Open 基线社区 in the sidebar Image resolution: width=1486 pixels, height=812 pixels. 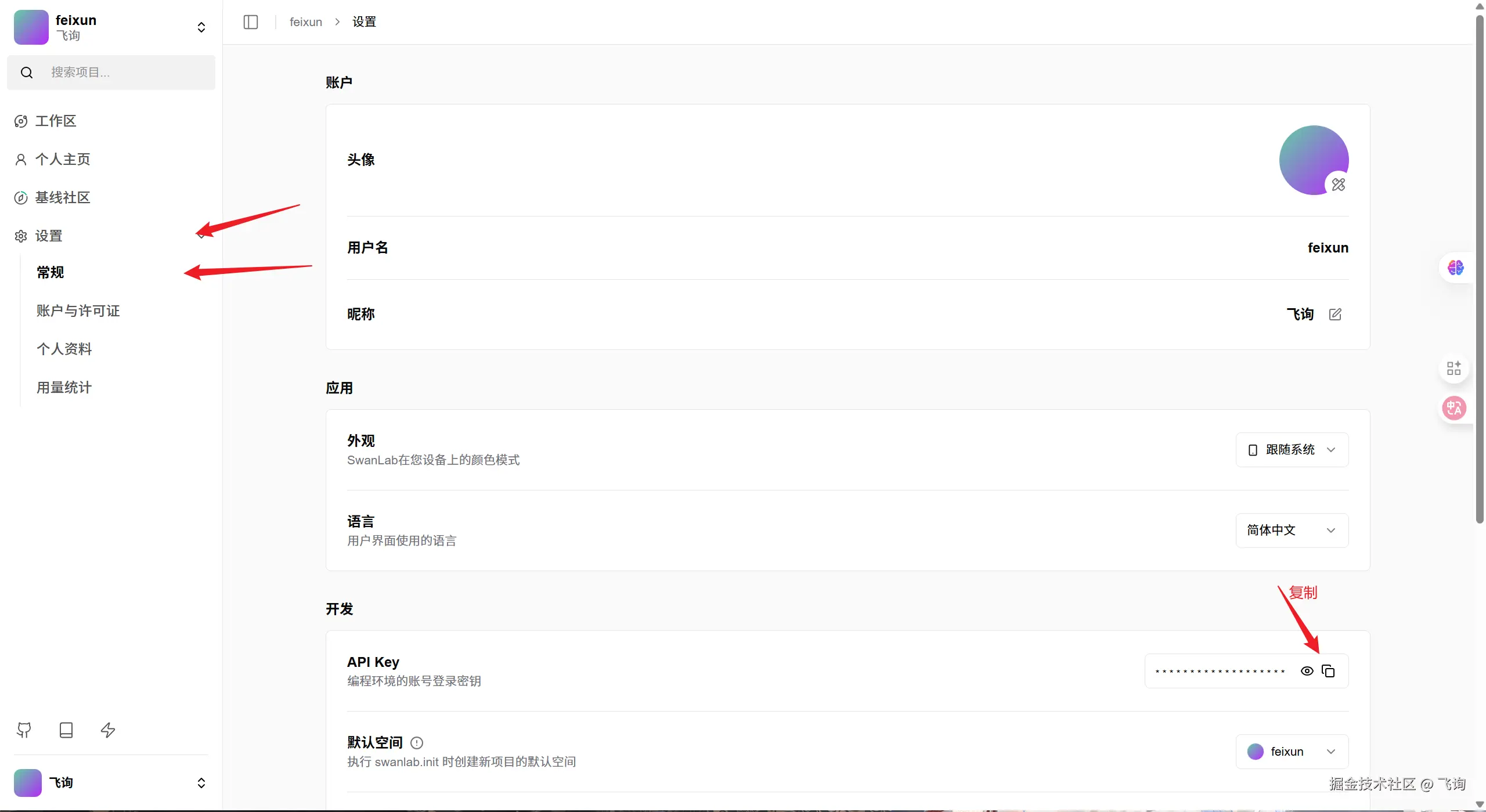pos(63,197)
